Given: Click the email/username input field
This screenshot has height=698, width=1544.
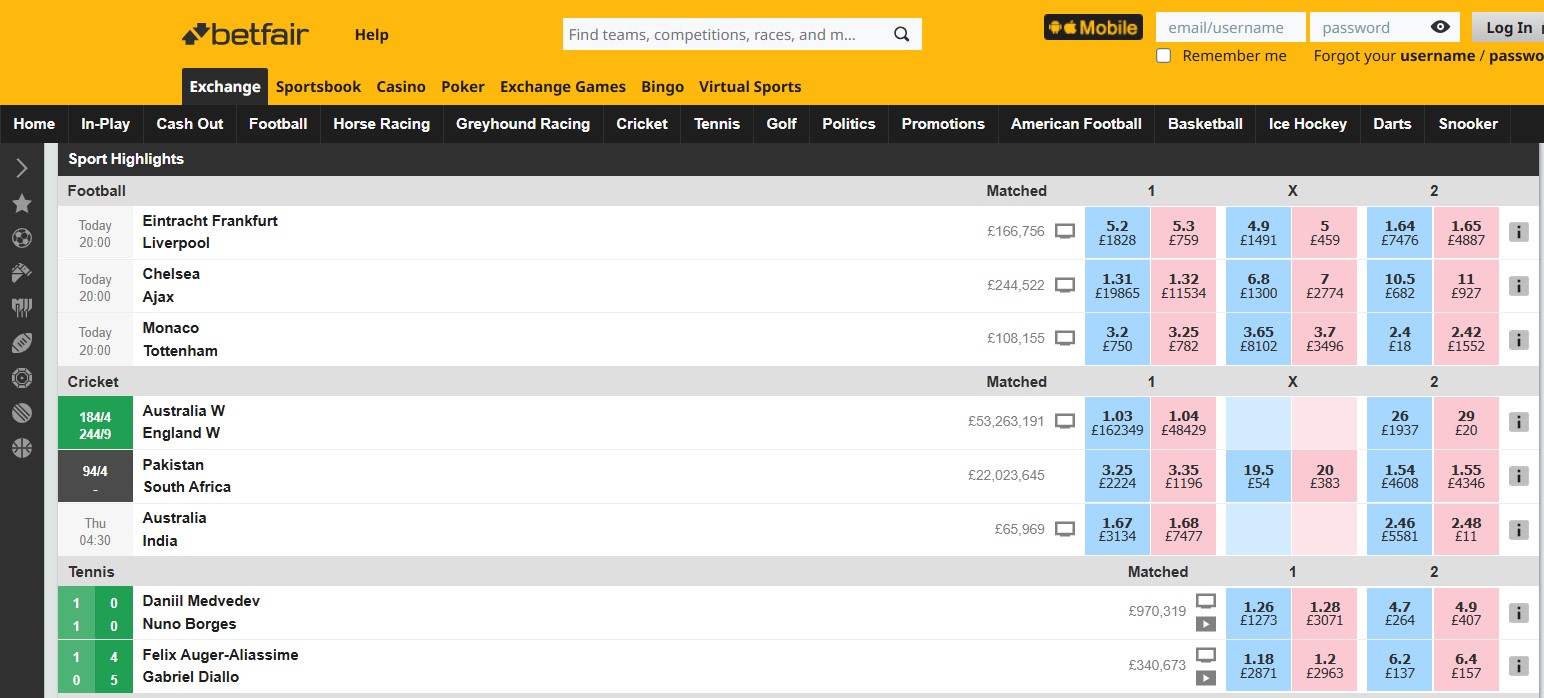Looking at the screenshot, I should [1229, 27].
